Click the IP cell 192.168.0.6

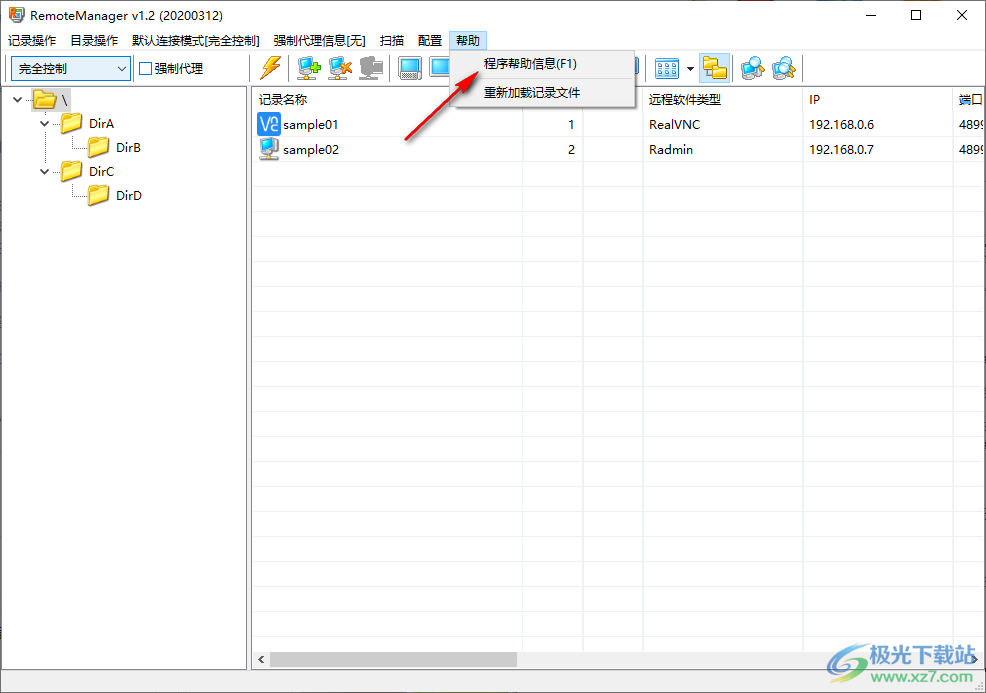click(x=841, y=125)
